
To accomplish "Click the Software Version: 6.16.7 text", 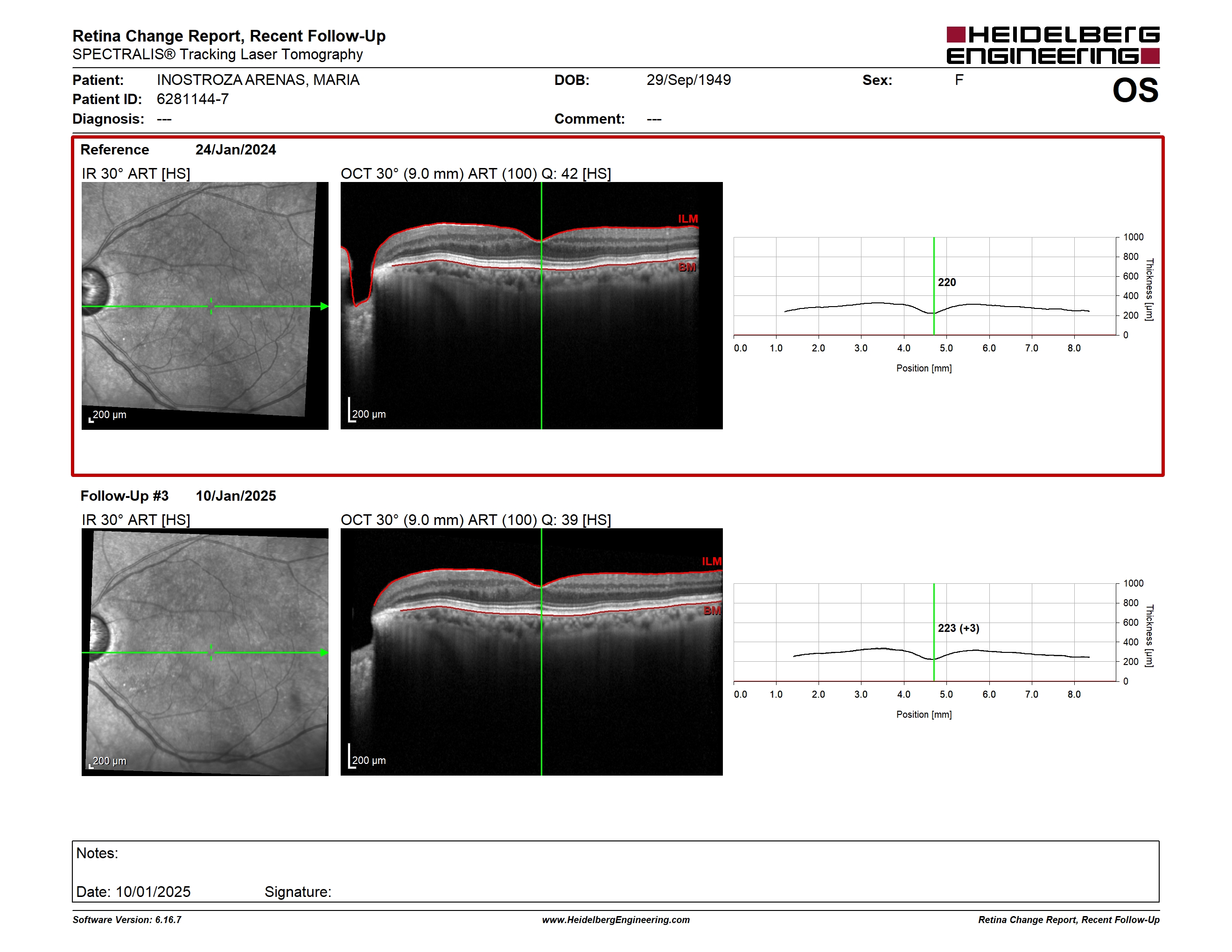I will 127,920.
